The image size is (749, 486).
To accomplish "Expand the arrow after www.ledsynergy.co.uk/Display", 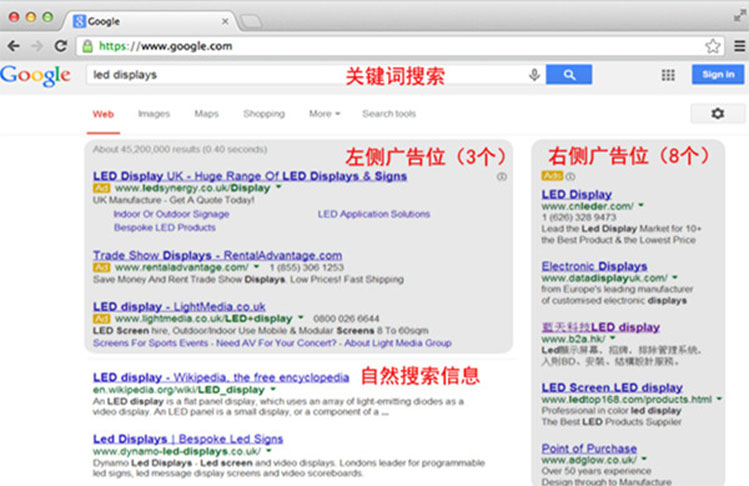I will 279,187.
